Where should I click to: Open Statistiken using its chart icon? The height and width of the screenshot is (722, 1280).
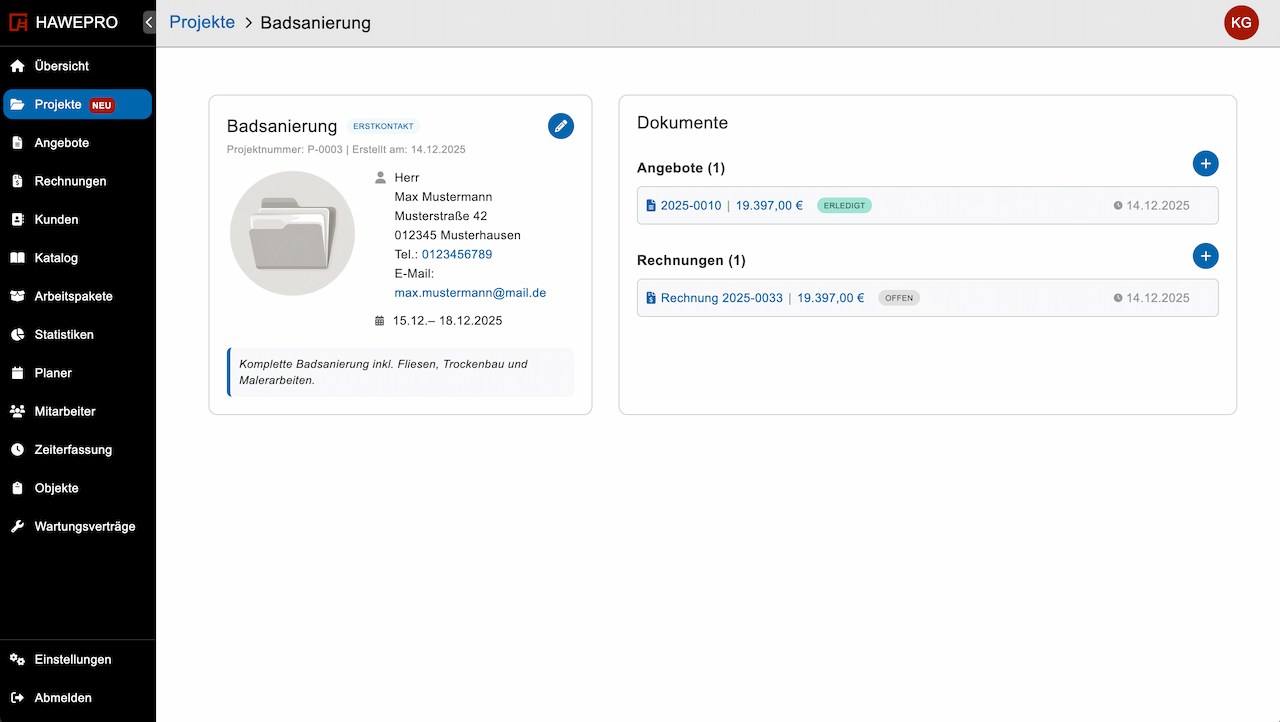(20, 334)
